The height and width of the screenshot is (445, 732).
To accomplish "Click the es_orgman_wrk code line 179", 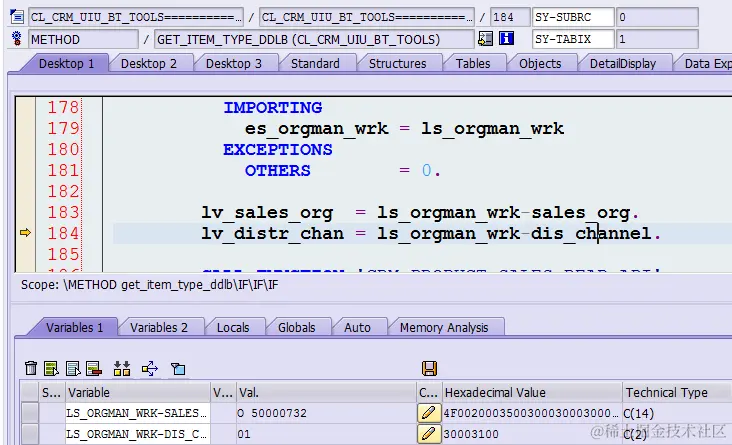I will [404, 128].
